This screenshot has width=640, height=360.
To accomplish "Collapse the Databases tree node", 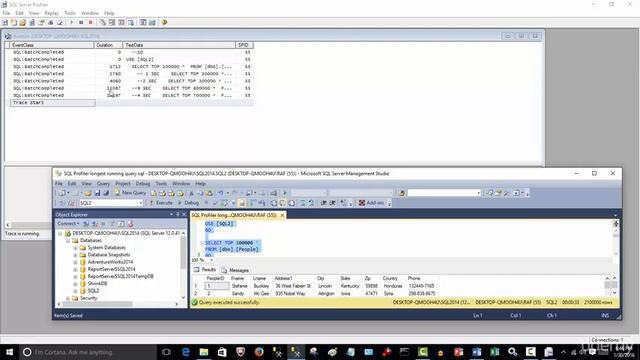I will coord(68,240).
